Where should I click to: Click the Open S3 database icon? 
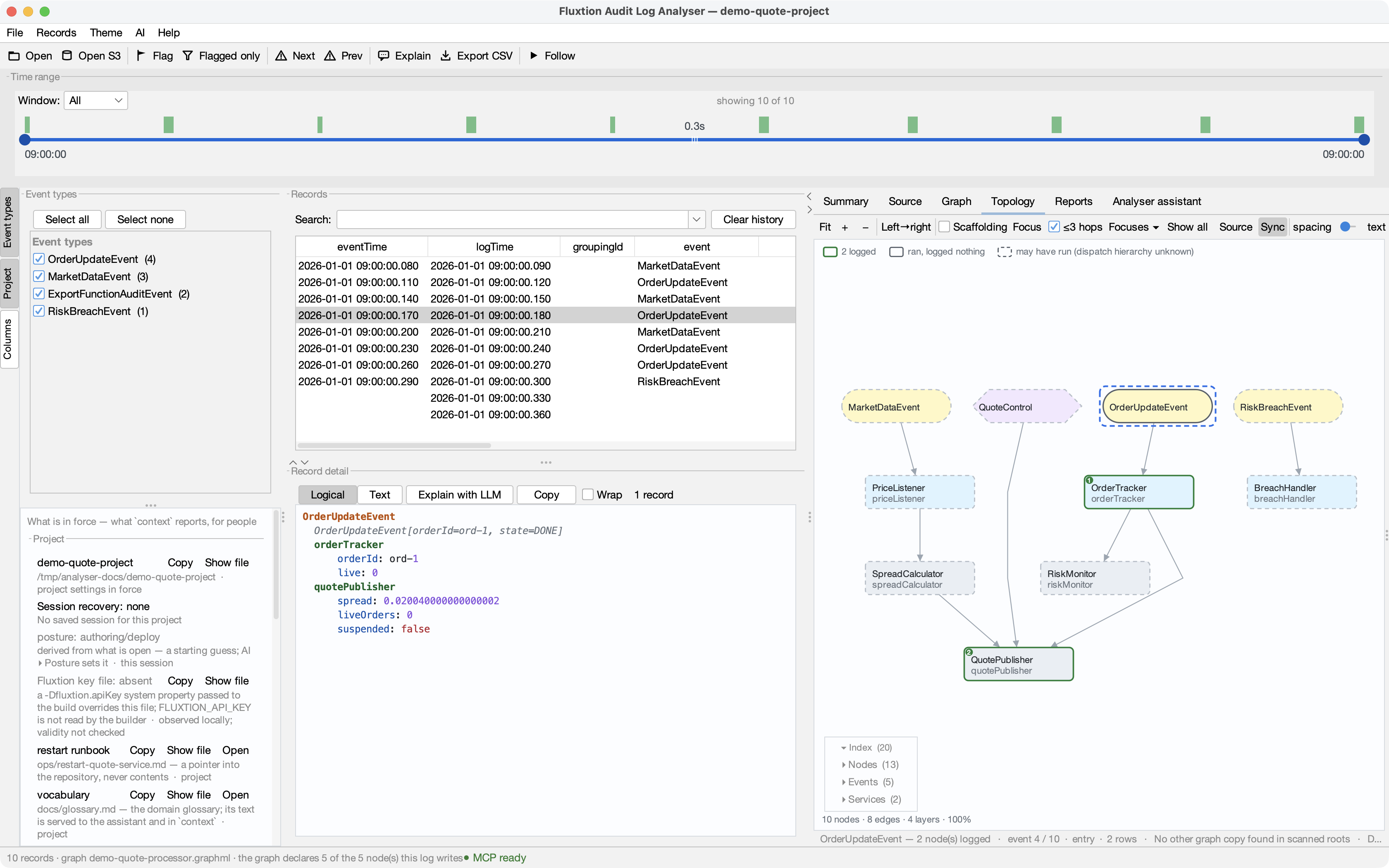coord(67,56)
